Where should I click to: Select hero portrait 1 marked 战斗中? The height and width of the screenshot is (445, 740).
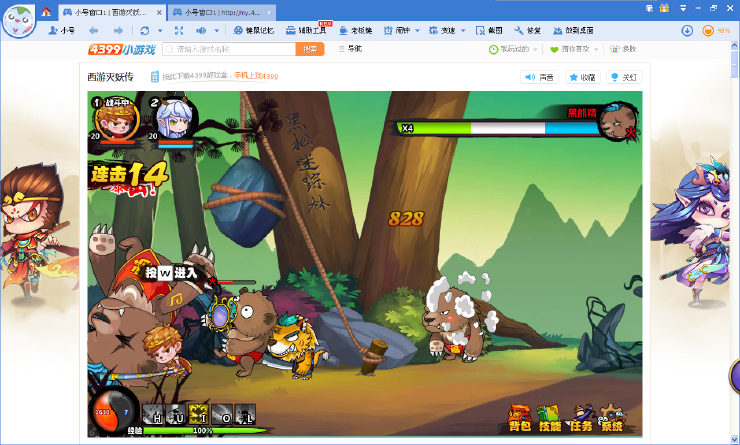click(116, 119)
